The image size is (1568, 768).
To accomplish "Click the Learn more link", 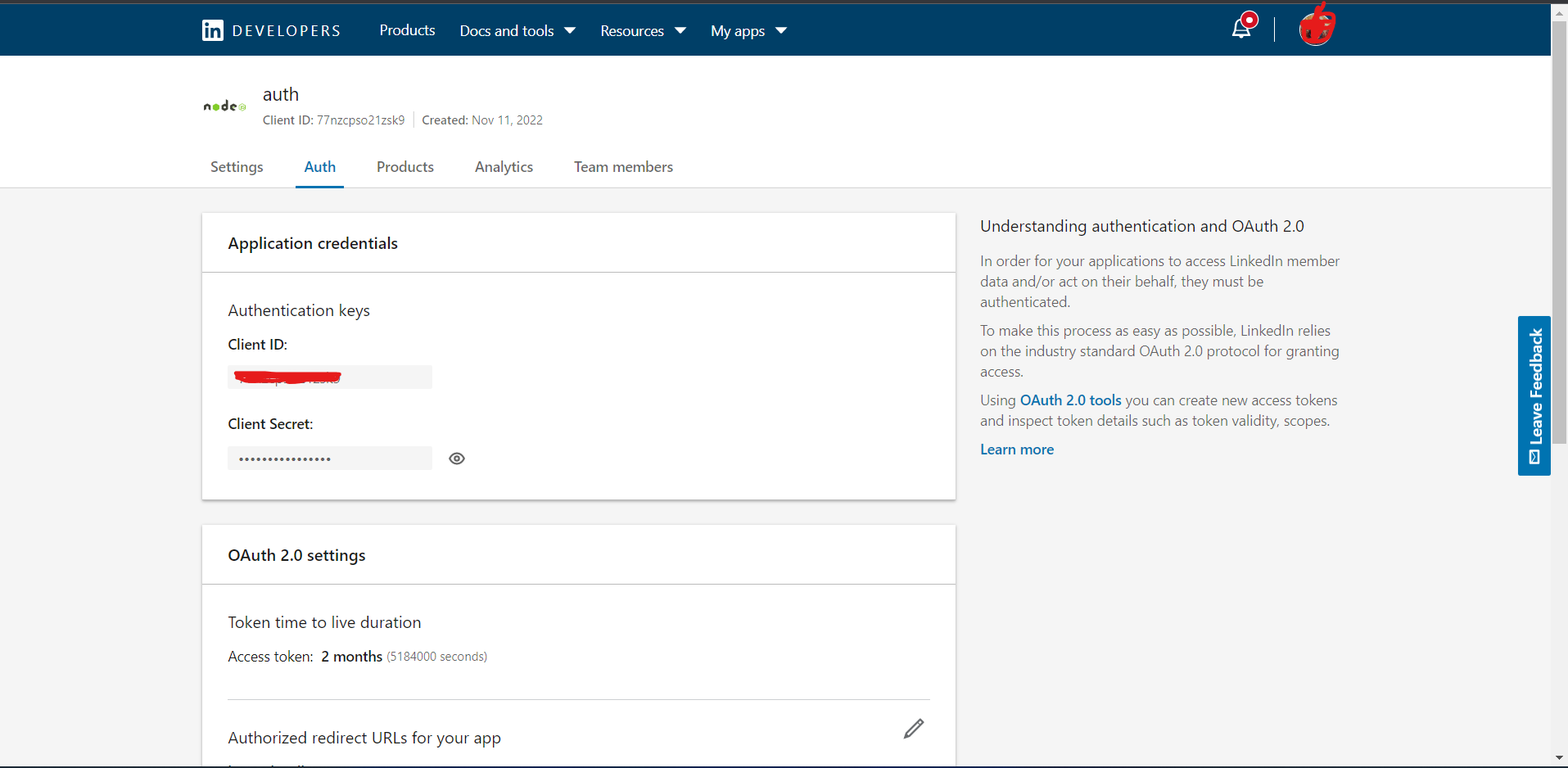I will 1017,450.
